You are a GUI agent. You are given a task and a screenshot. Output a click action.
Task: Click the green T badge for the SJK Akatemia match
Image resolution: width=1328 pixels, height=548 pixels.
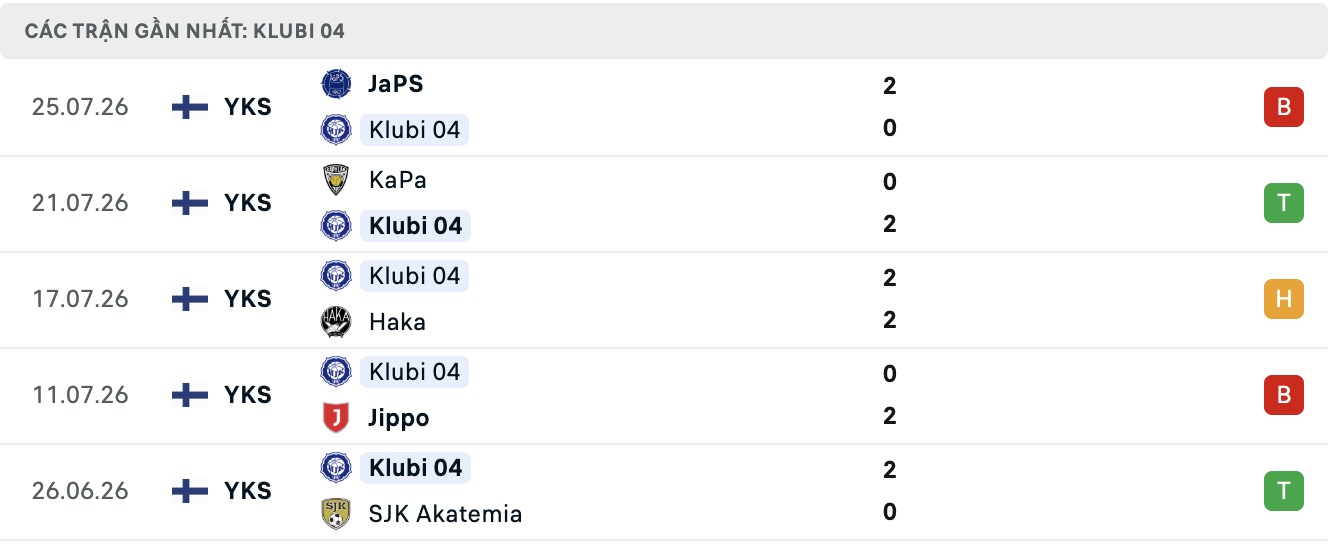[x=1284, y=491]
